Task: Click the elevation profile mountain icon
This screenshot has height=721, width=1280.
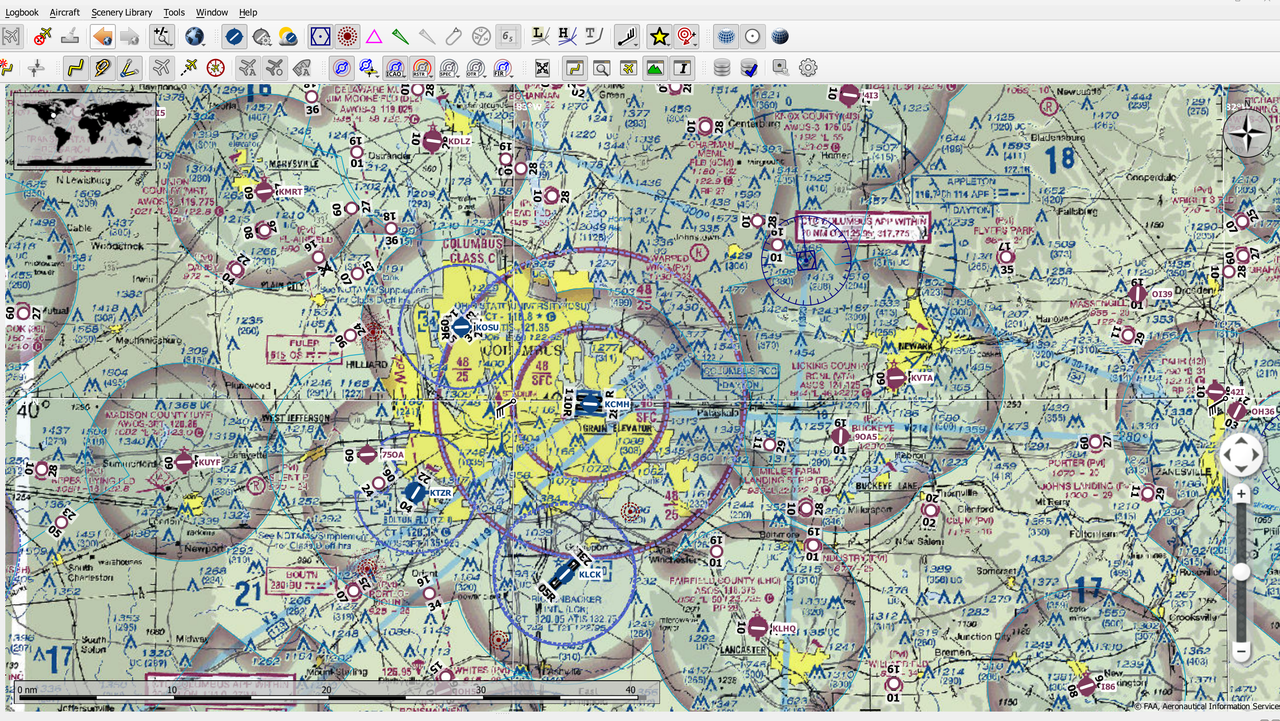Action: tap(655, 68)
